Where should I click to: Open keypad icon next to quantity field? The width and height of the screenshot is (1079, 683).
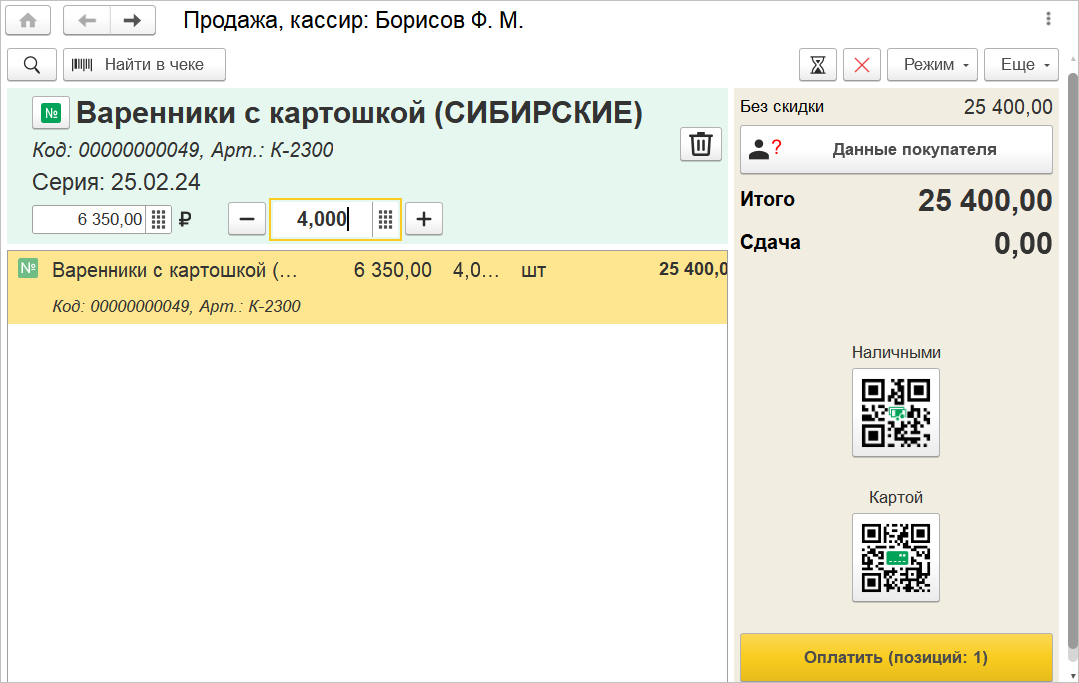tap(386, 219)
